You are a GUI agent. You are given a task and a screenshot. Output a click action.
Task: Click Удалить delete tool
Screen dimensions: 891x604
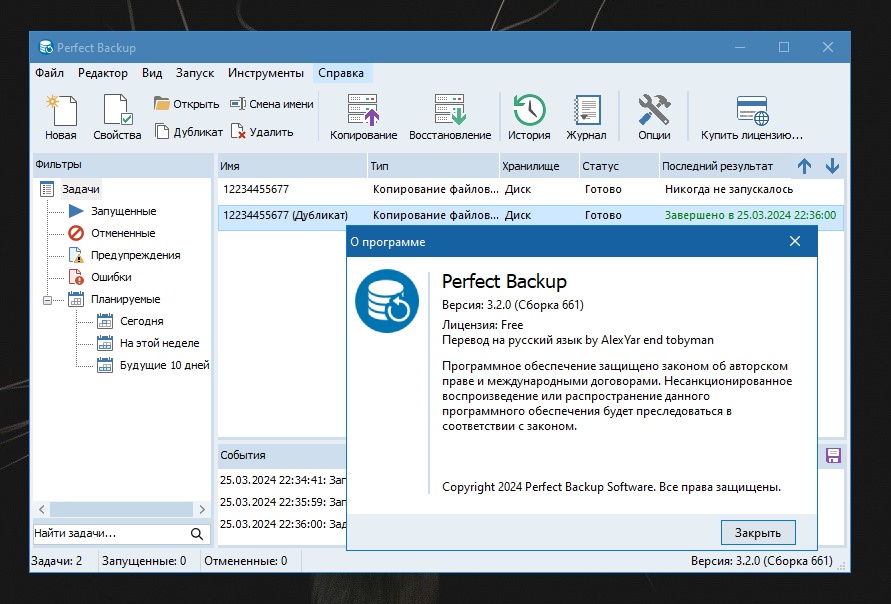click(x=263, y=132)
